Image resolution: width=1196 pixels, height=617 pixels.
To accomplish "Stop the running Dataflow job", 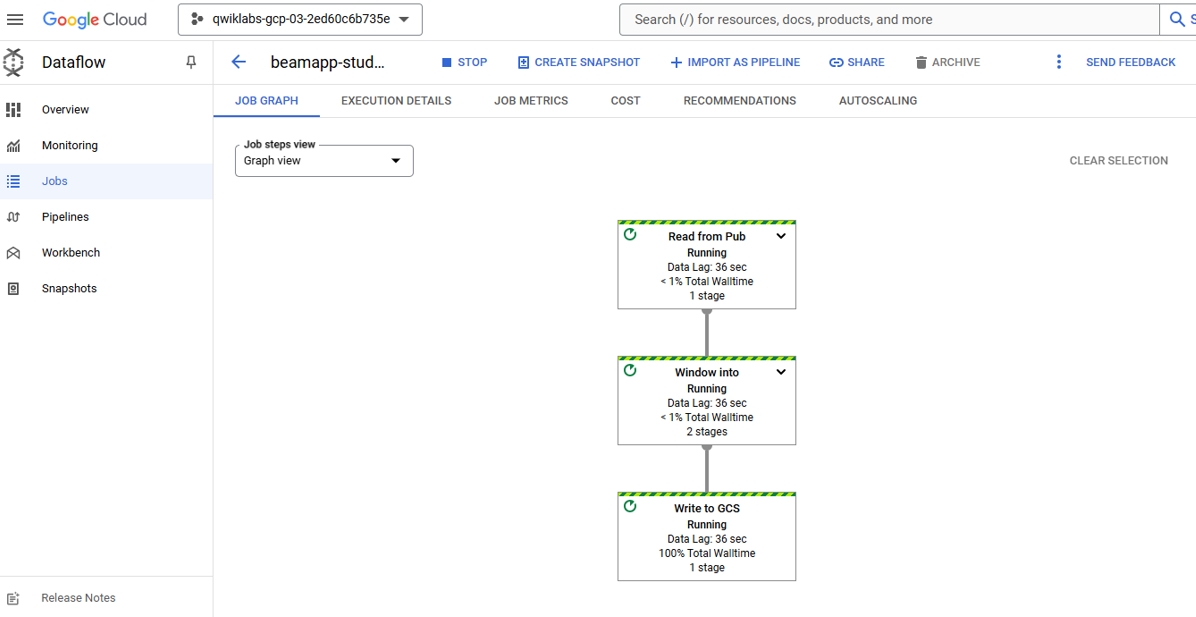I will click(x=464, y=62).
